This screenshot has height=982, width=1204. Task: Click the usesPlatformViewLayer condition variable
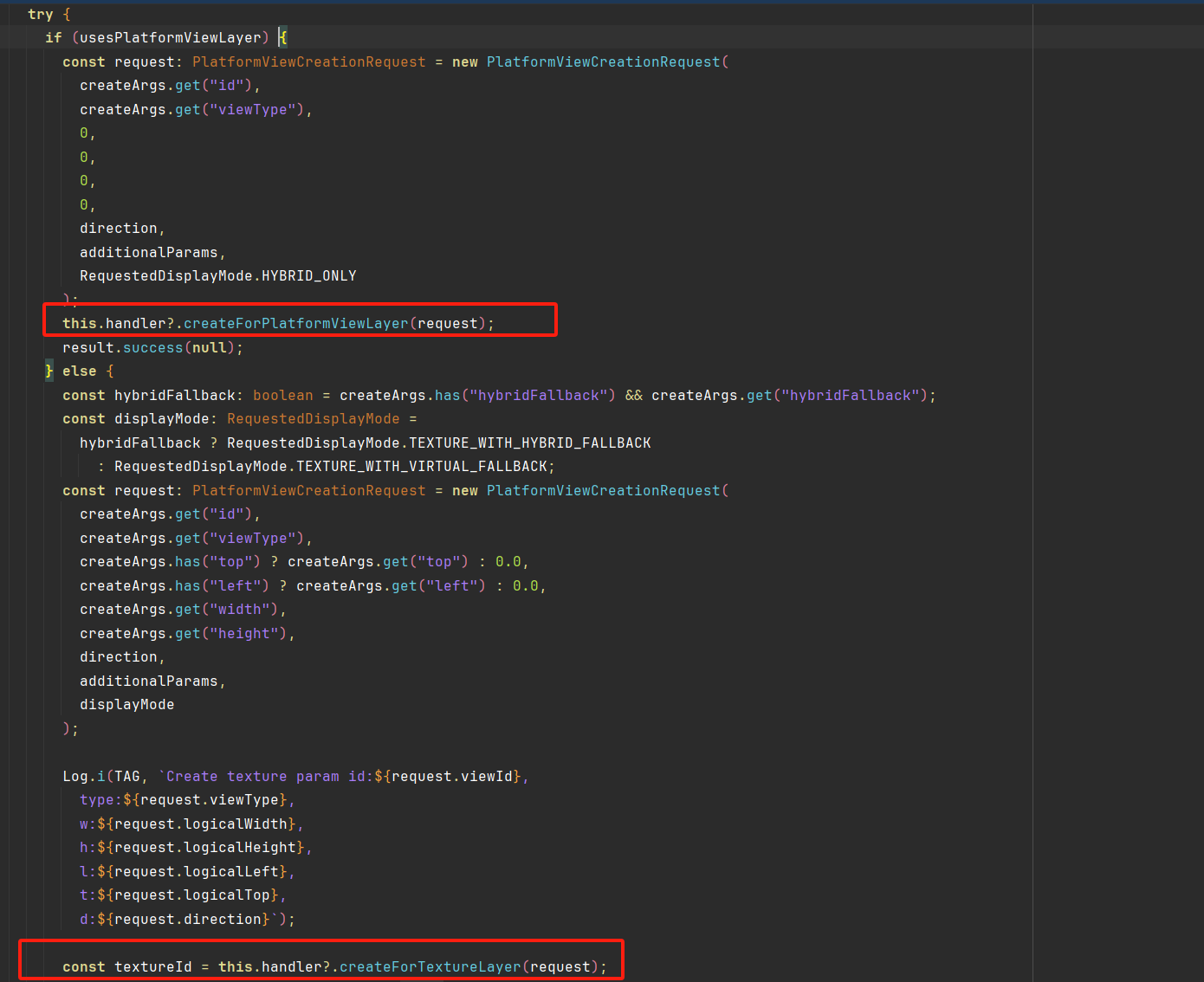click(x=170, y=38)
